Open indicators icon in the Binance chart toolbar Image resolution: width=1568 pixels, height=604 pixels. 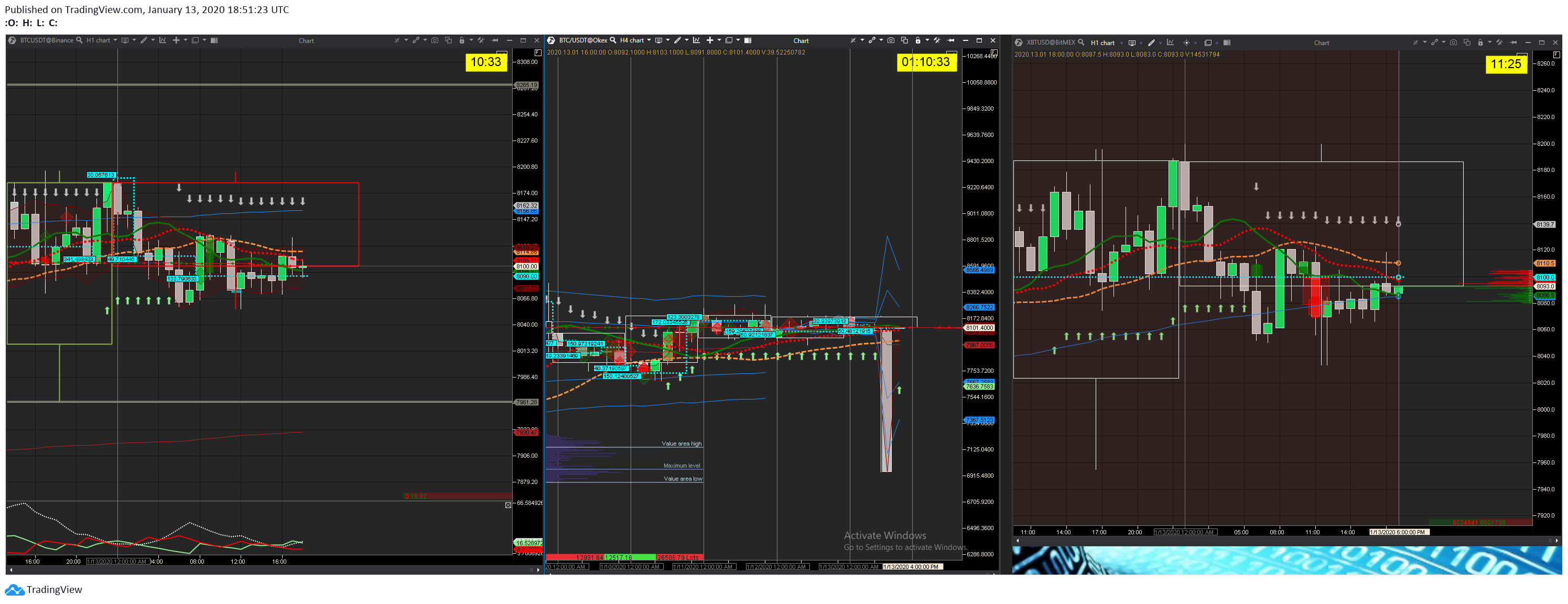163,40
